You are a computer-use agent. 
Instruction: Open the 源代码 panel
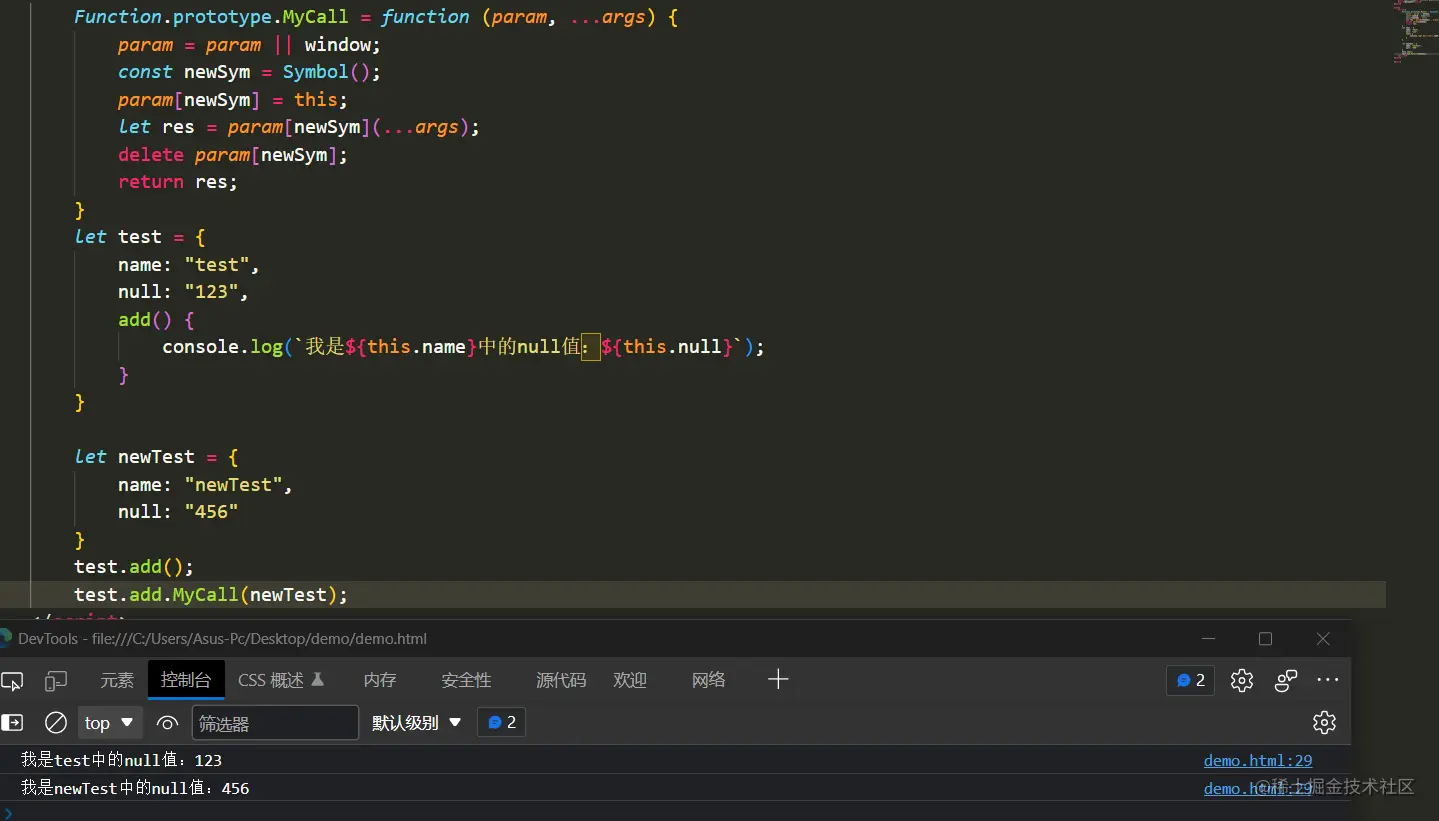pyautogui.click(x=560, y=680)
